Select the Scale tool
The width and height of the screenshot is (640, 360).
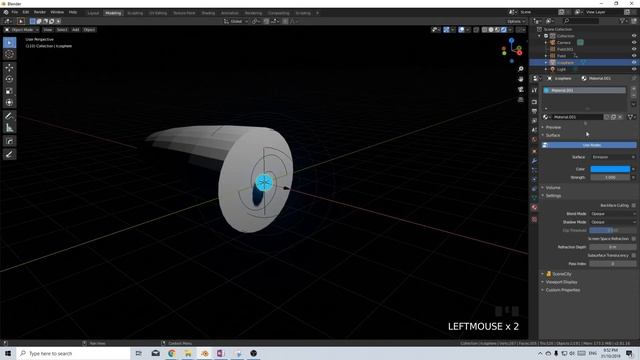tap(9, 91)
